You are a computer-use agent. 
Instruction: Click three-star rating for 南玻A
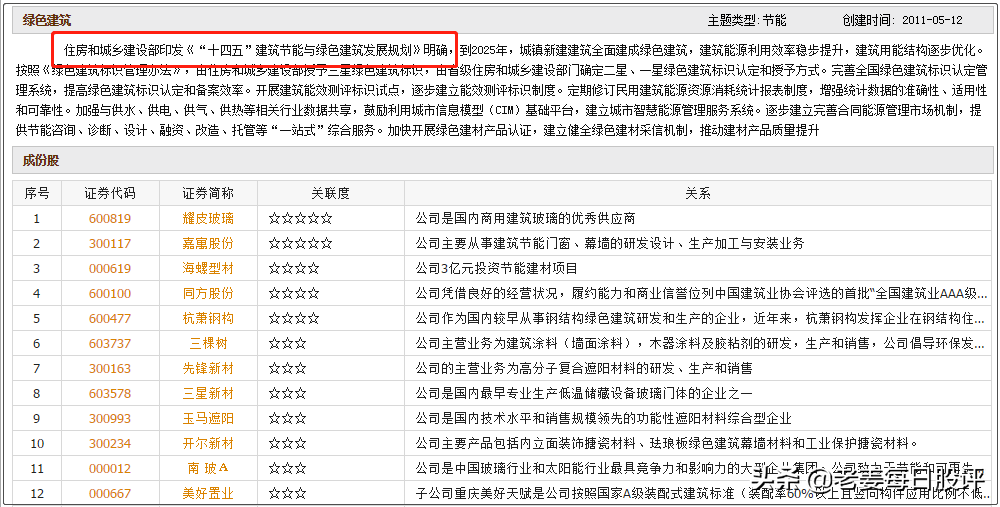pos(288,469)
